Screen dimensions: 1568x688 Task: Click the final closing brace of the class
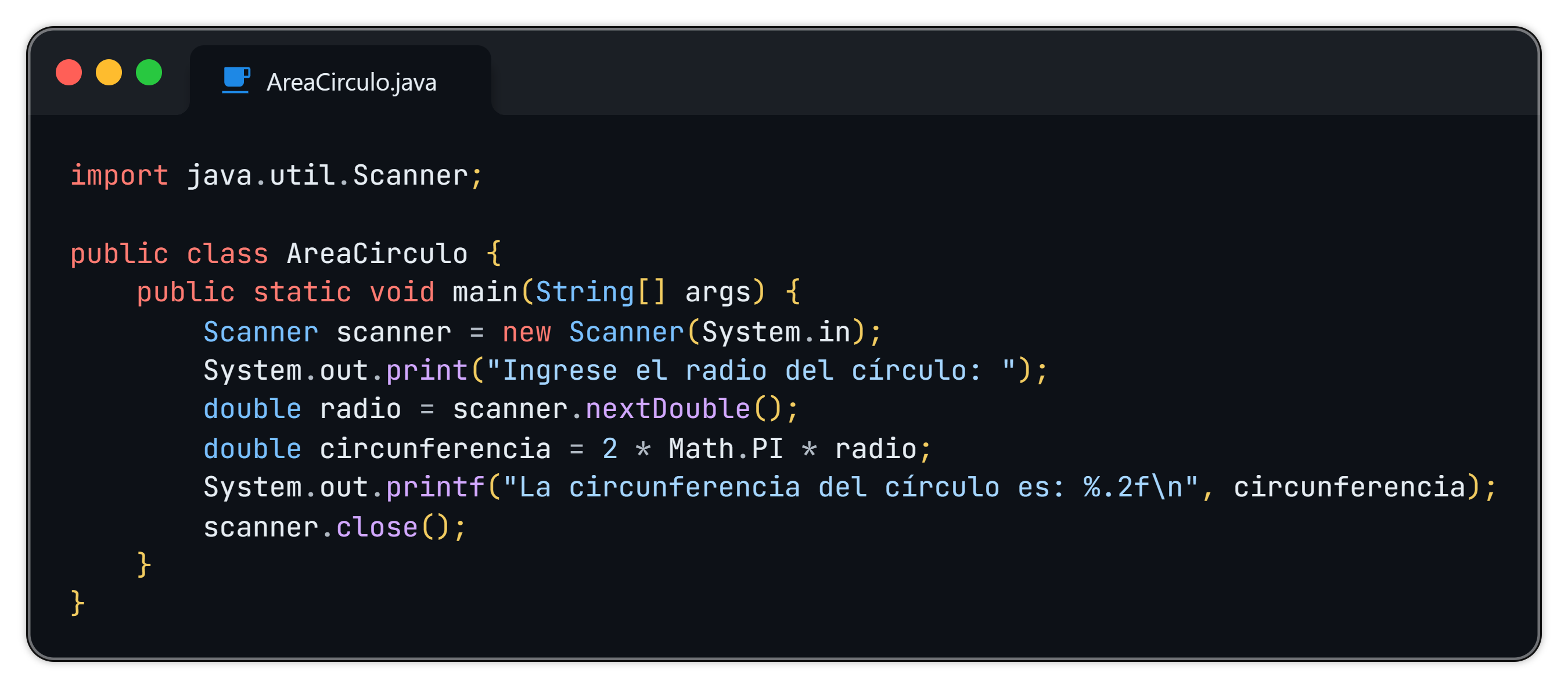pyautogui.click(x=77, y=603)
